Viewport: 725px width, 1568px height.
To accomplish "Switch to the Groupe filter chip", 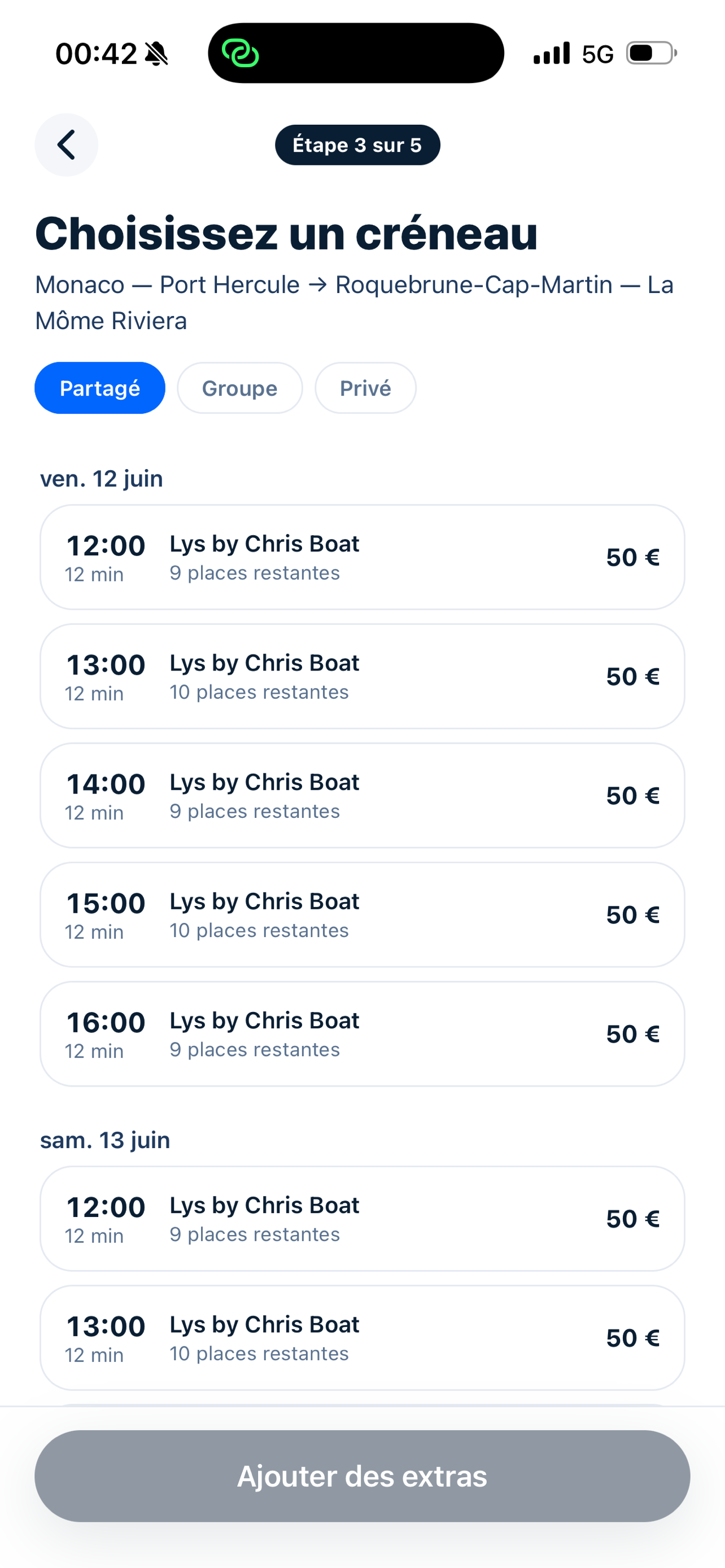I will tap(240, 388).
